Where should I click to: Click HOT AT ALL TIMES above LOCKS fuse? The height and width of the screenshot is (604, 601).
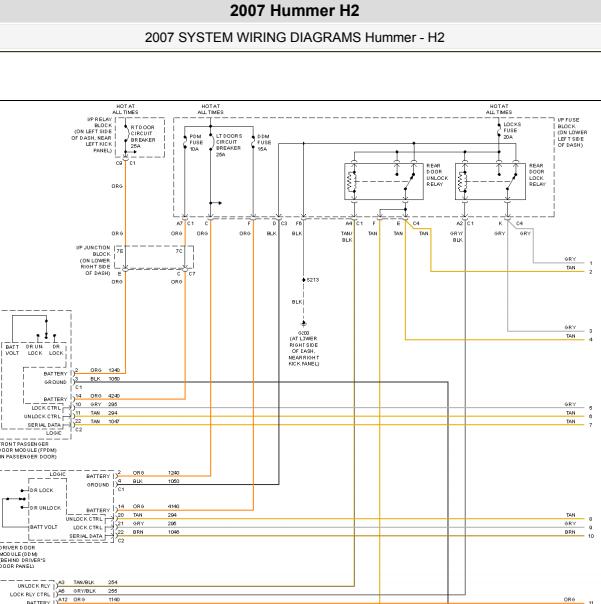499,109
